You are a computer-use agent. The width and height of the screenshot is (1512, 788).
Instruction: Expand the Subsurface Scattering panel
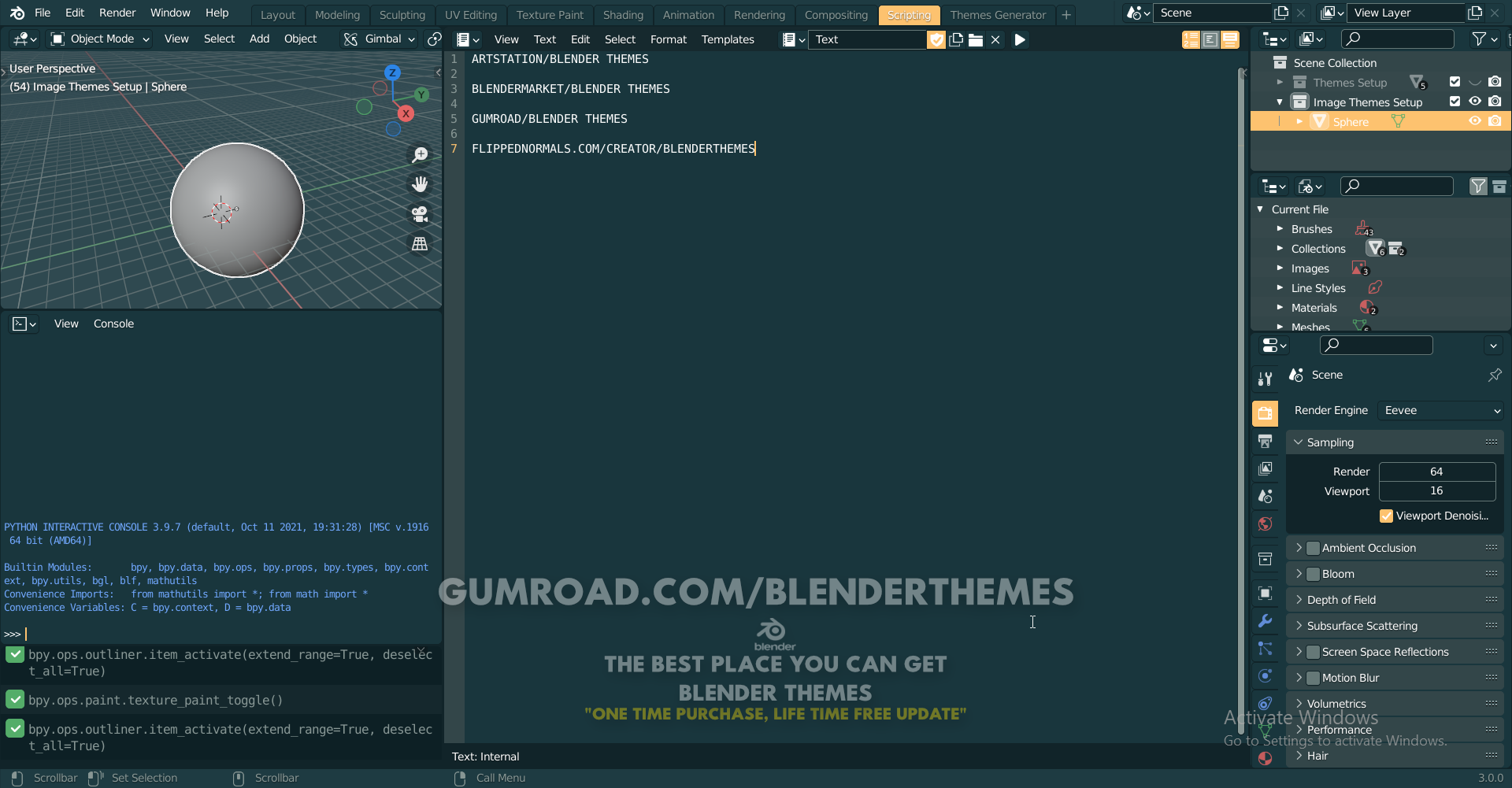tap(1298, 626)
